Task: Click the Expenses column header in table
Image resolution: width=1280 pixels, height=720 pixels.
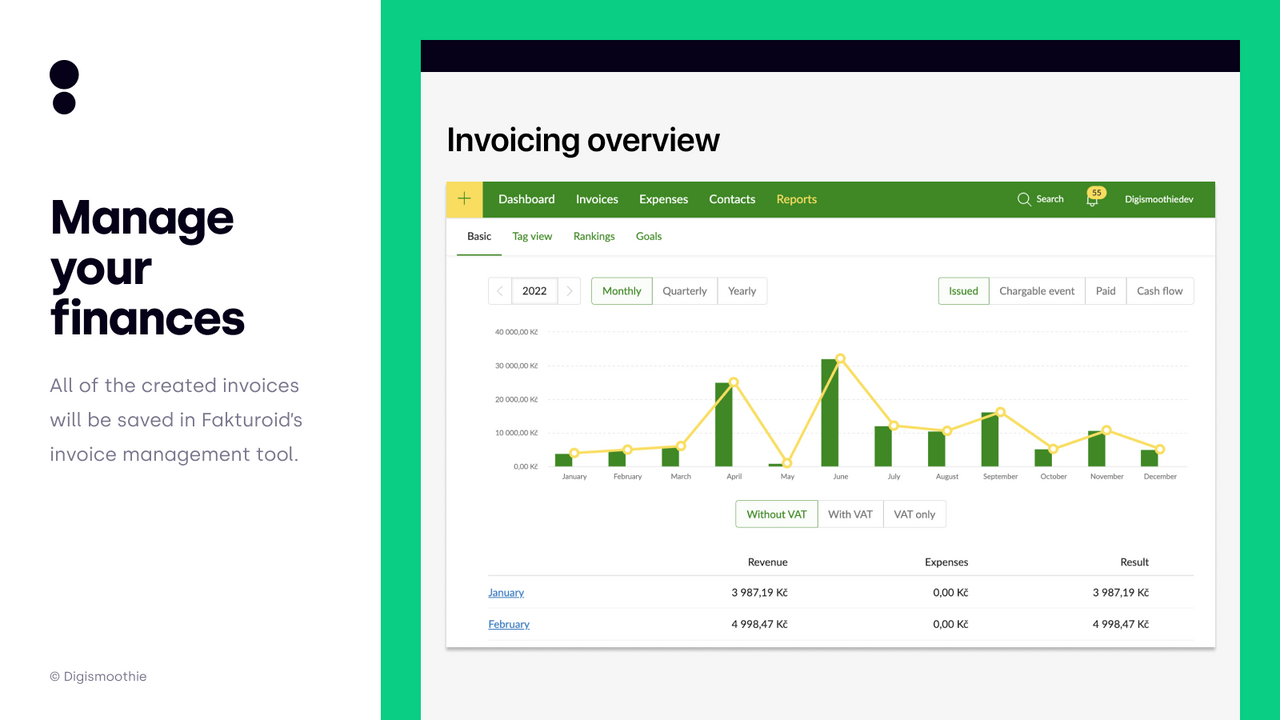Action: click(x=946, y=562)
